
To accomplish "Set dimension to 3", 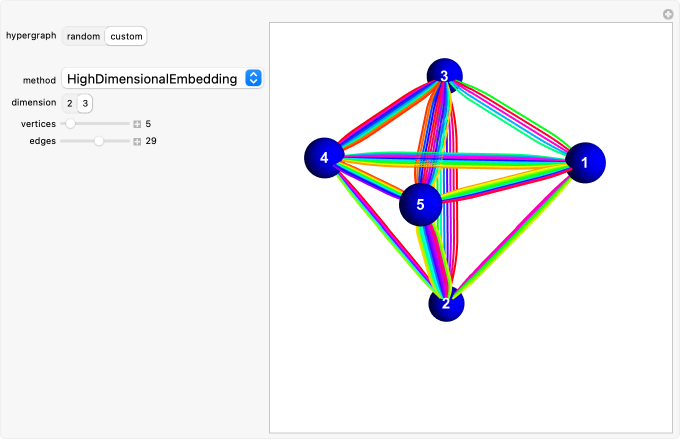I will [x=85, y=103].
